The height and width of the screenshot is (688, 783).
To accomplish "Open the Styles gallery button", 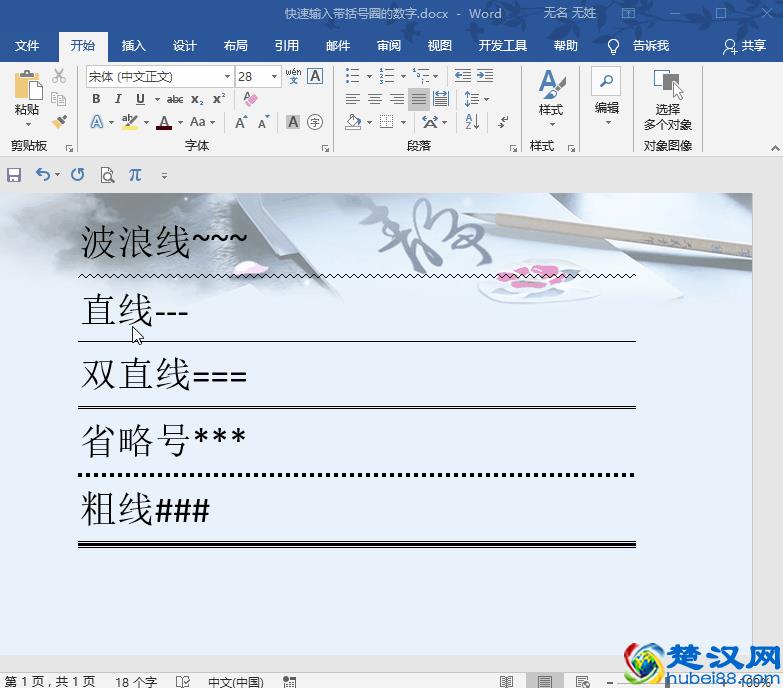I will coord(551,98).
